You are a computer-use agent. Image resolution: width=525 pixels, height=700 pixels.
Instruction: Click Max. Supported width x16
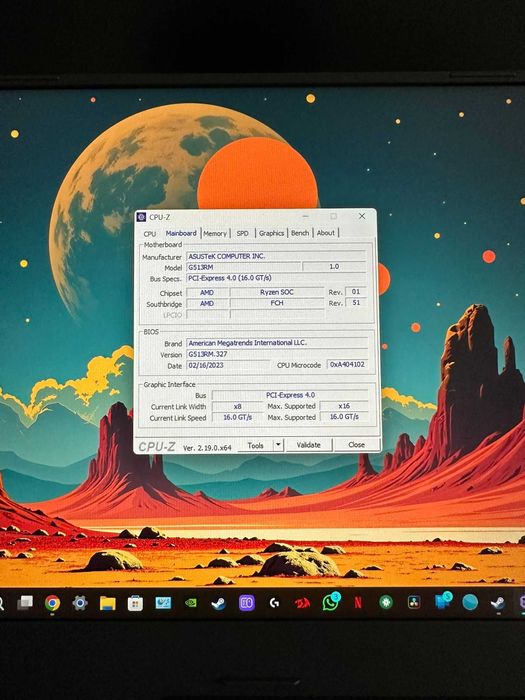[344, 406]
